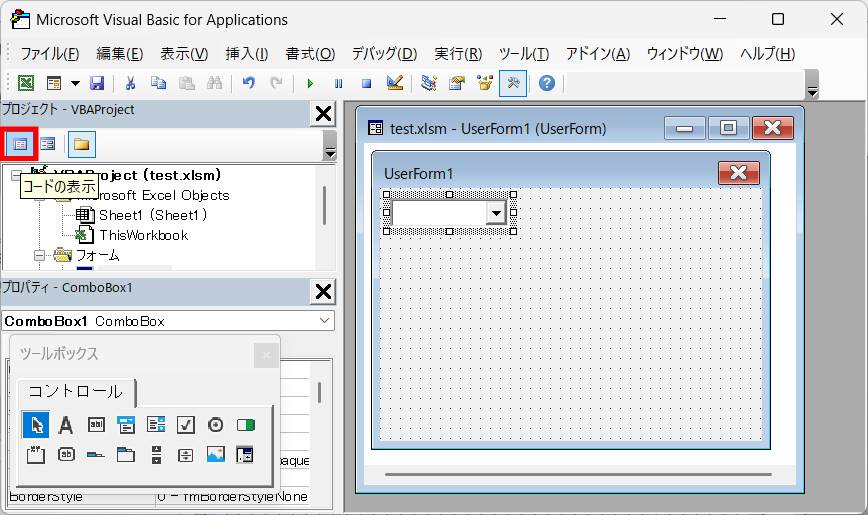Run Sub/UserForm with green play button
The height and width of the screenshot is (515, 868).
[310, 84]
